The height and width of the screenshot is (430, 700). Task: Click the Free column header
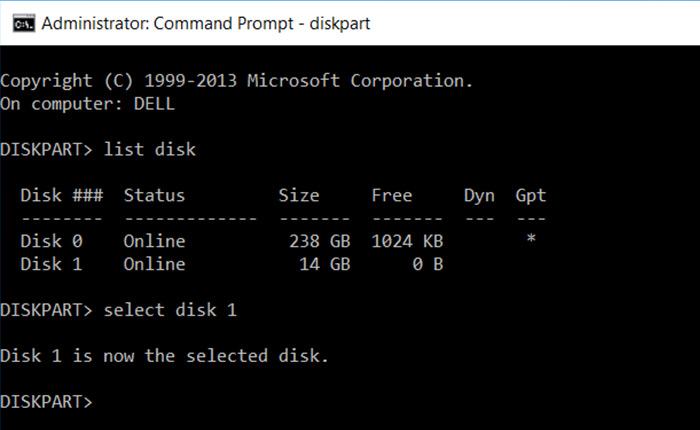click(392, 195)
